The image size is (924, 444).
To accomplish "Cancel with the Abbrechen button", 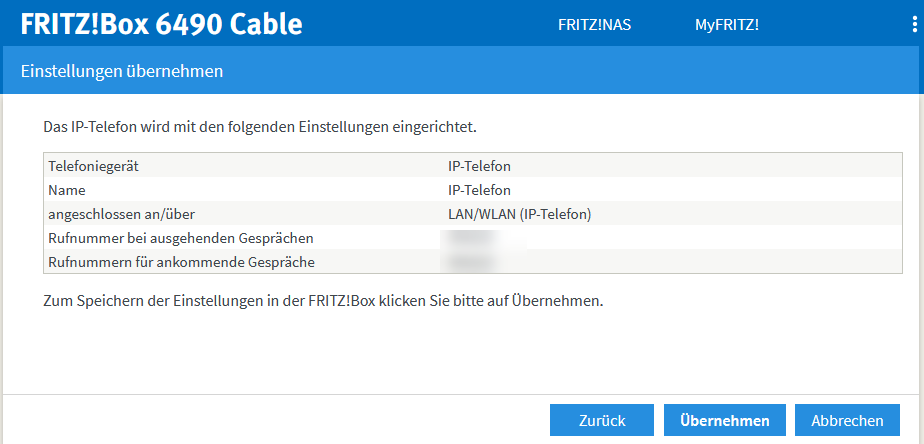I will [x=847, y=421].
